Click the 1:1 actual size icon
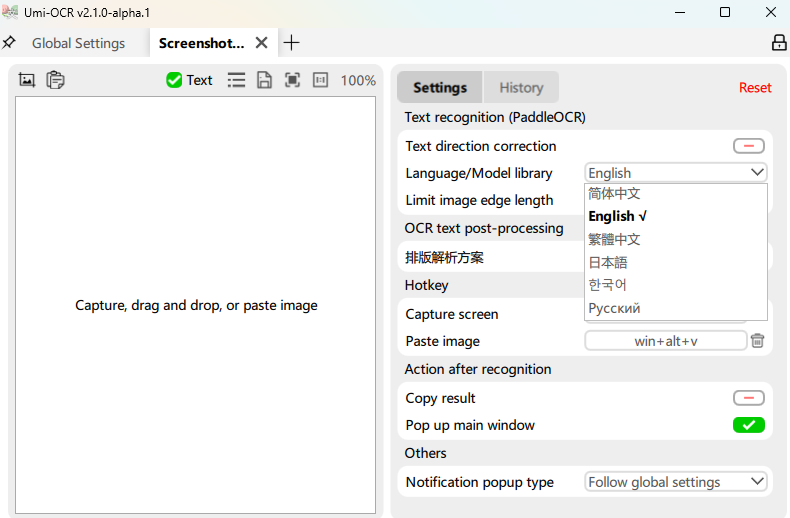790x518 pixels. (320, 80)
